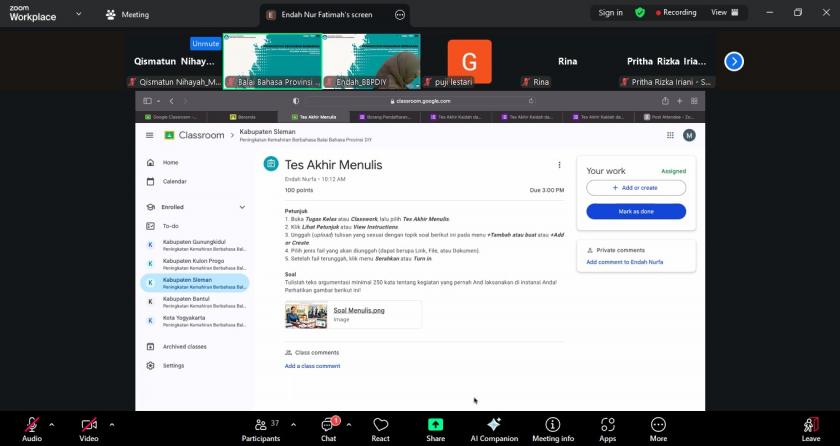
Task: Open the More options menu
Action: [x=657, y=428]
